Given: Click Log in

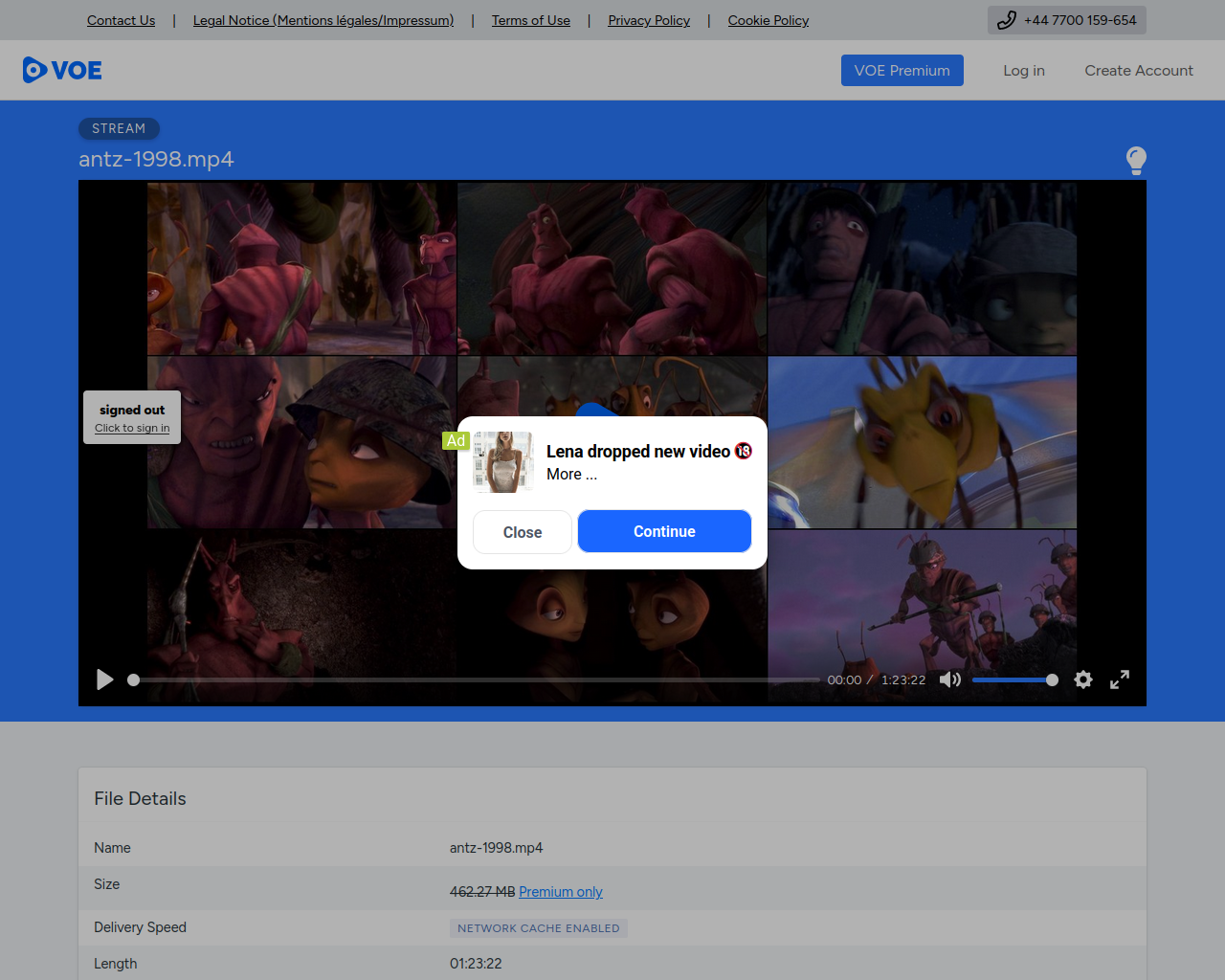Looking at the screenshot, I should tap(1024, 70).
